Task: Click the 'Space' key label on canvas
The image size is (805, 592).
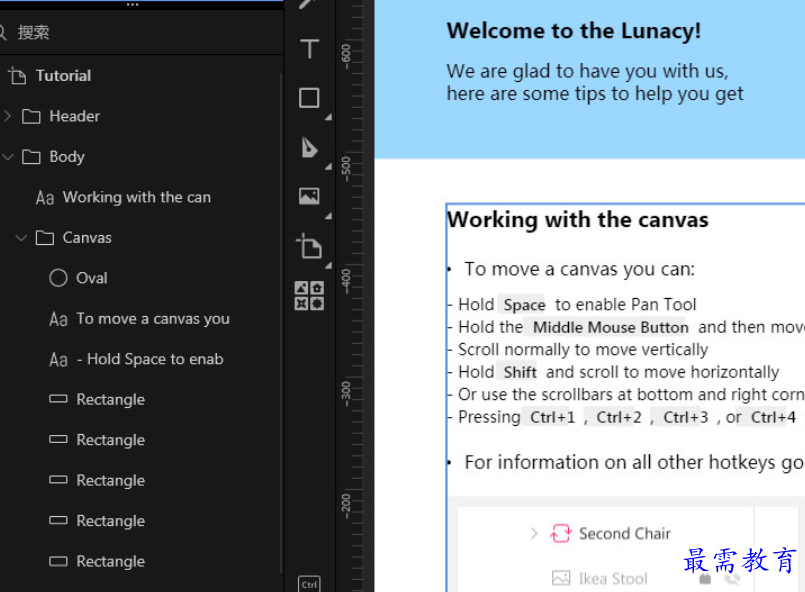Action: point(524,304)
